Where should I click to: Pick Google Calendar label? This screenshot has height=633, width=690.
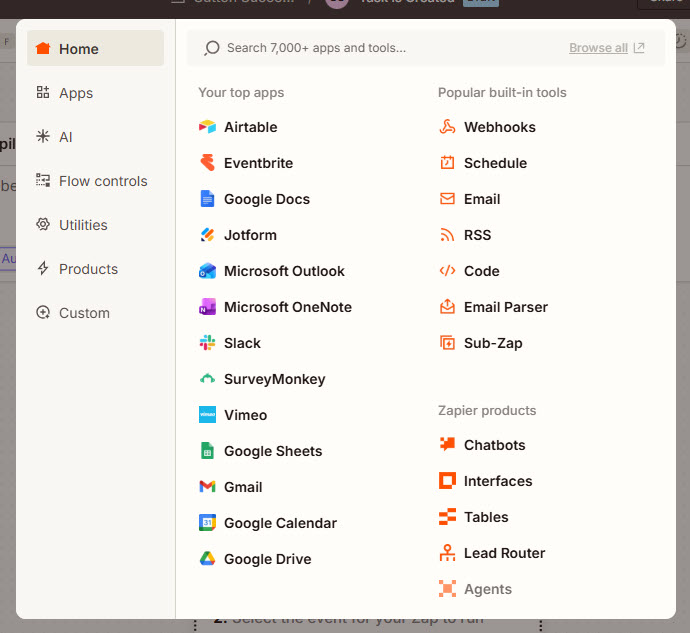point(280,523)
